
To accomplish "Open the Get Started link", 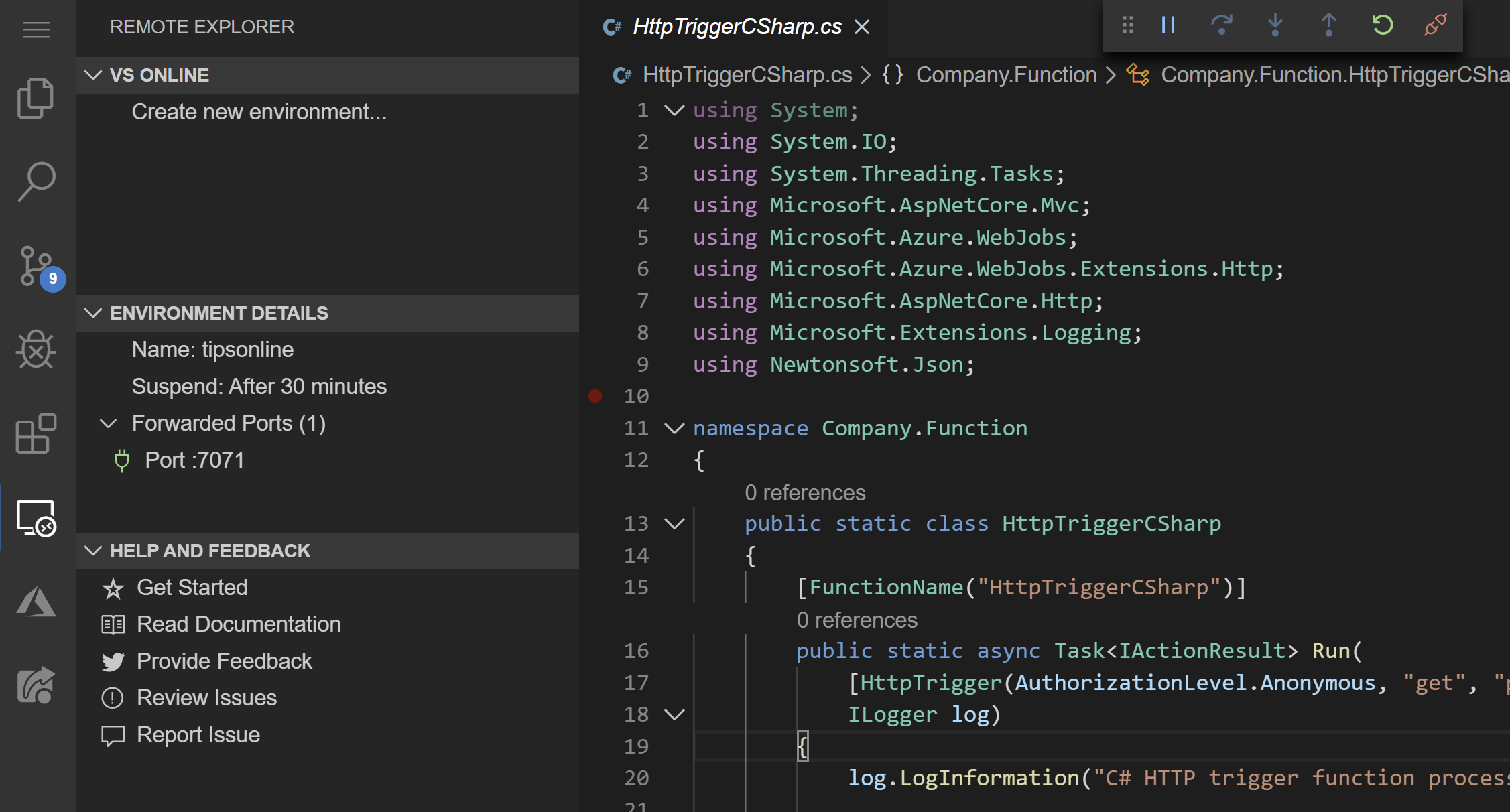I will [192, 588].
